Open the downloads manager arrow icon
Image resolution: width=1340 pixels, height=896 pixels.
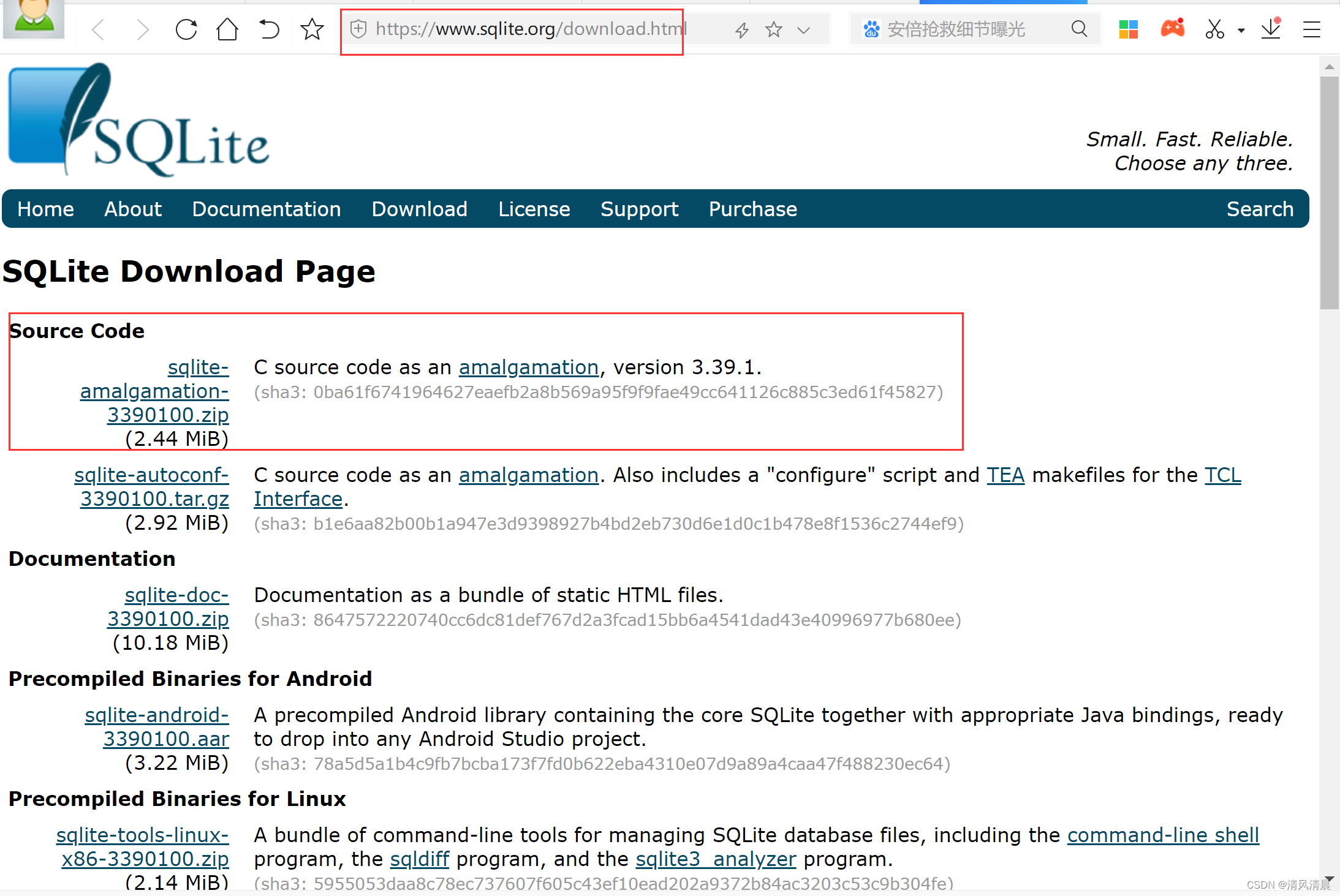[1271, 29]
